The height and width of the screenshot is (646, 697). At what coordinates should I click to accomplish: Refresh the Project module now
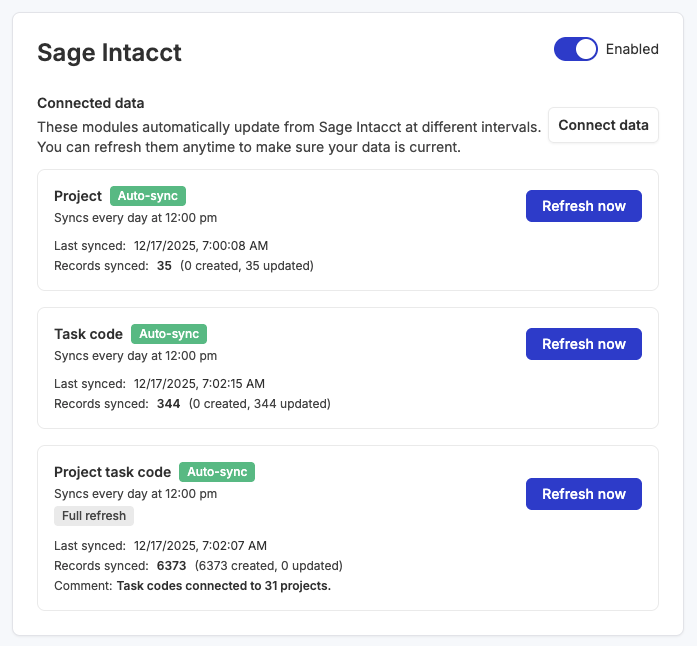583,206
